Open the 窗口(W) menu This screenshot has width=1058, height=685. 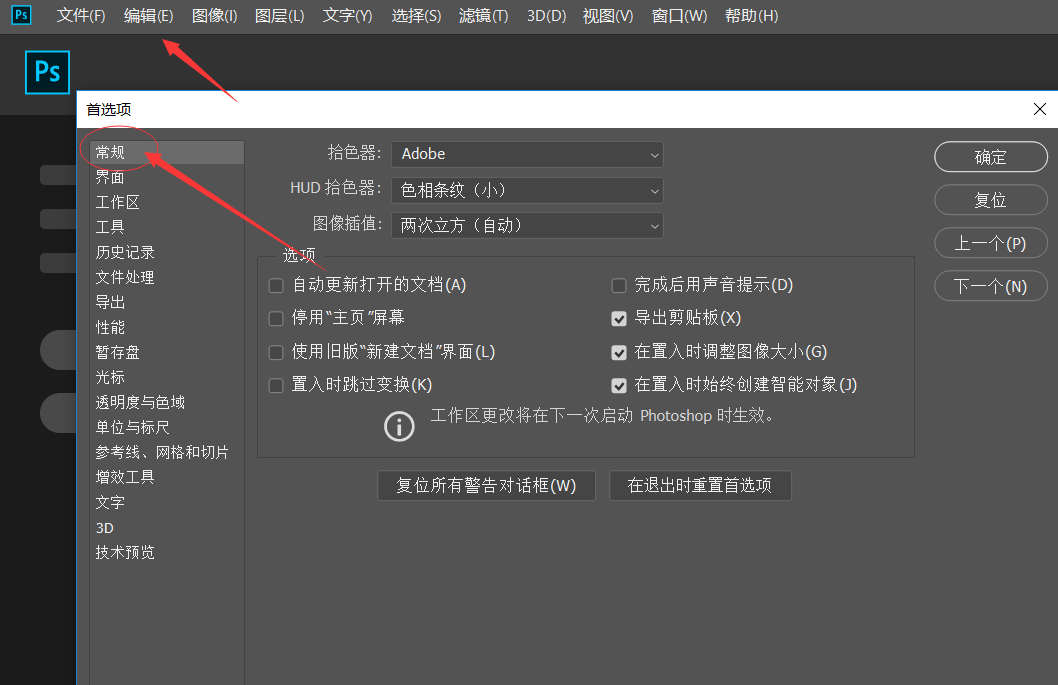pos(679,16)
